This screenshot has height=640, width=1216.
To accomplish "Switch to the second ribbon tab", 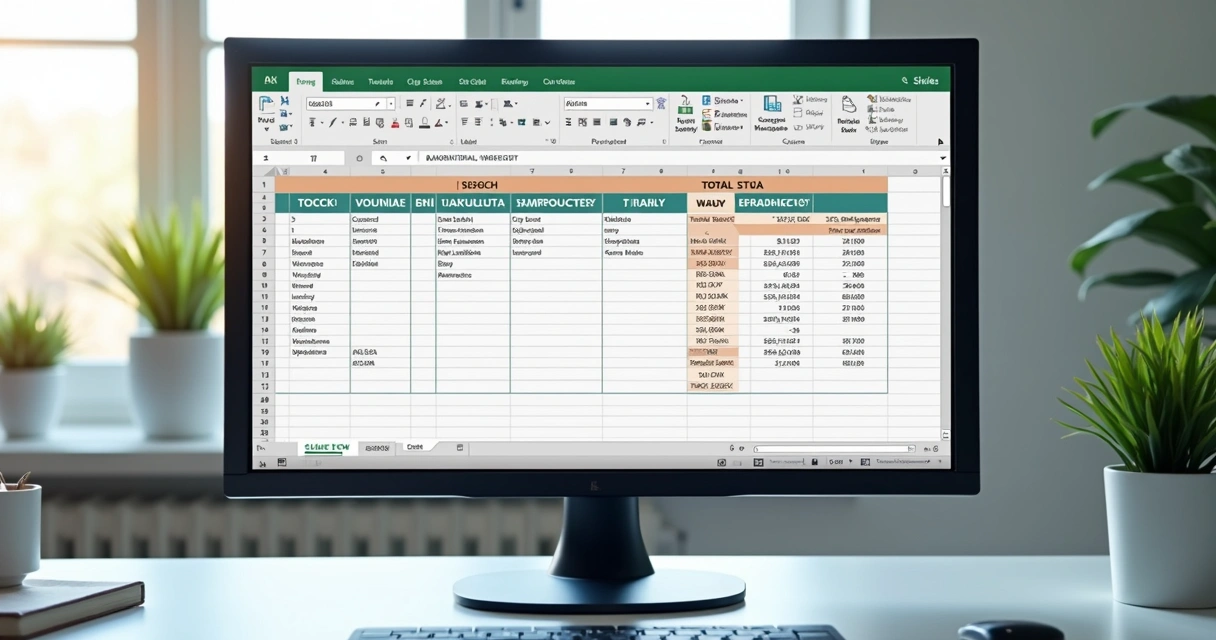I will click(344, 81).
